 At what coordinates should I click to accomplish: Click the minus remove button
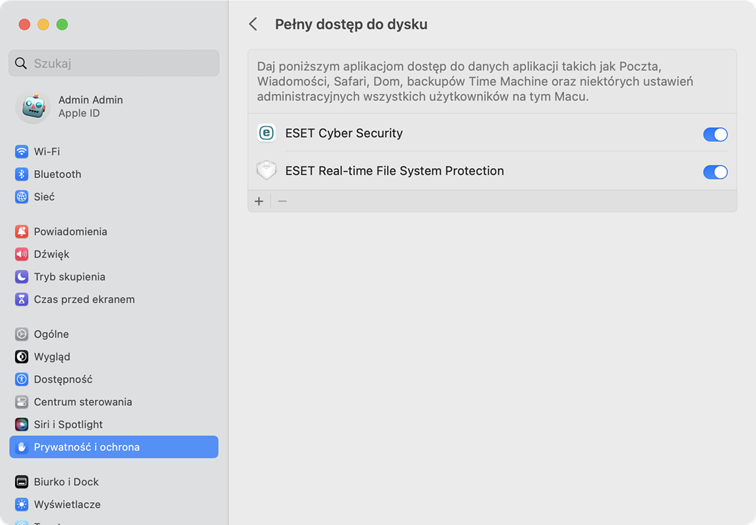pos(282,201)
